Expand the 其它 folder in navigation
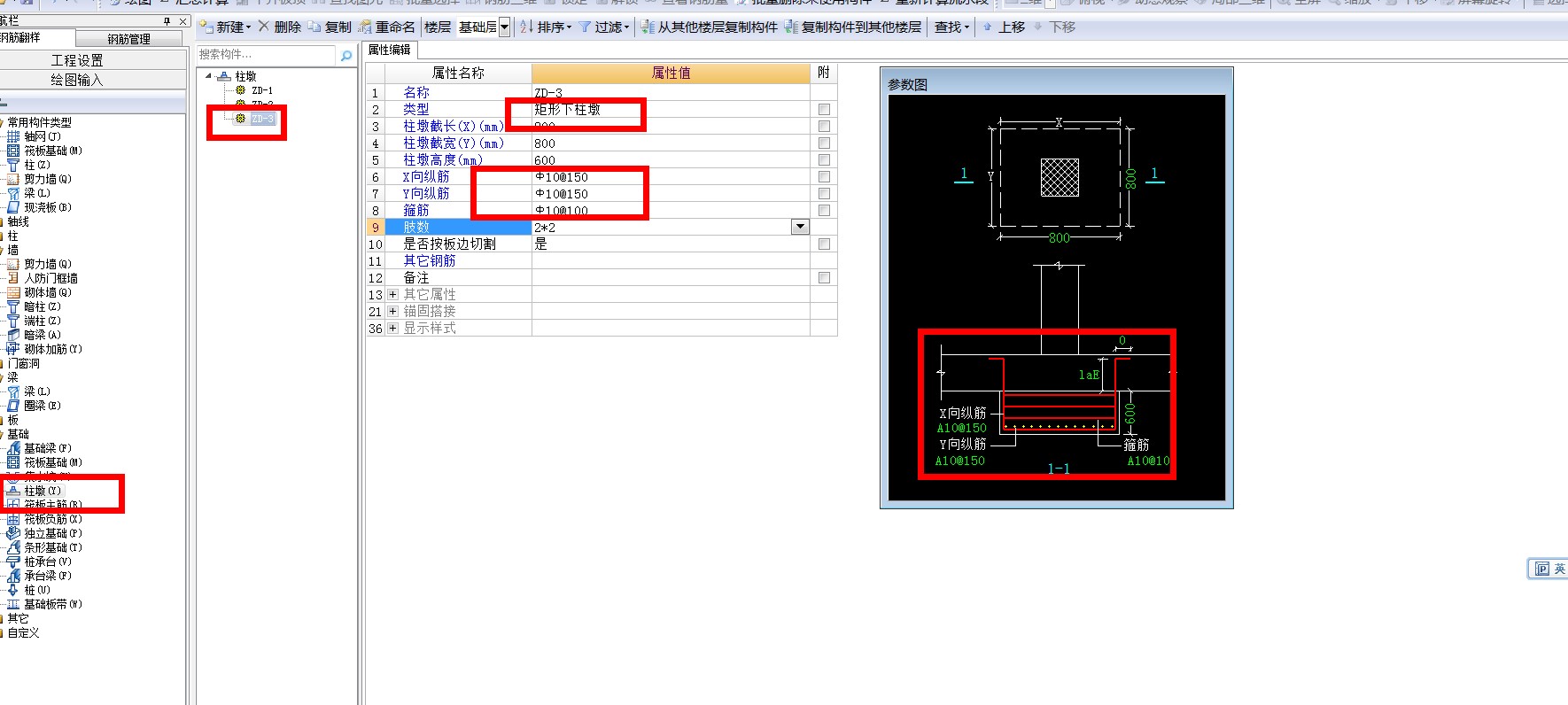 click(18, 618)
